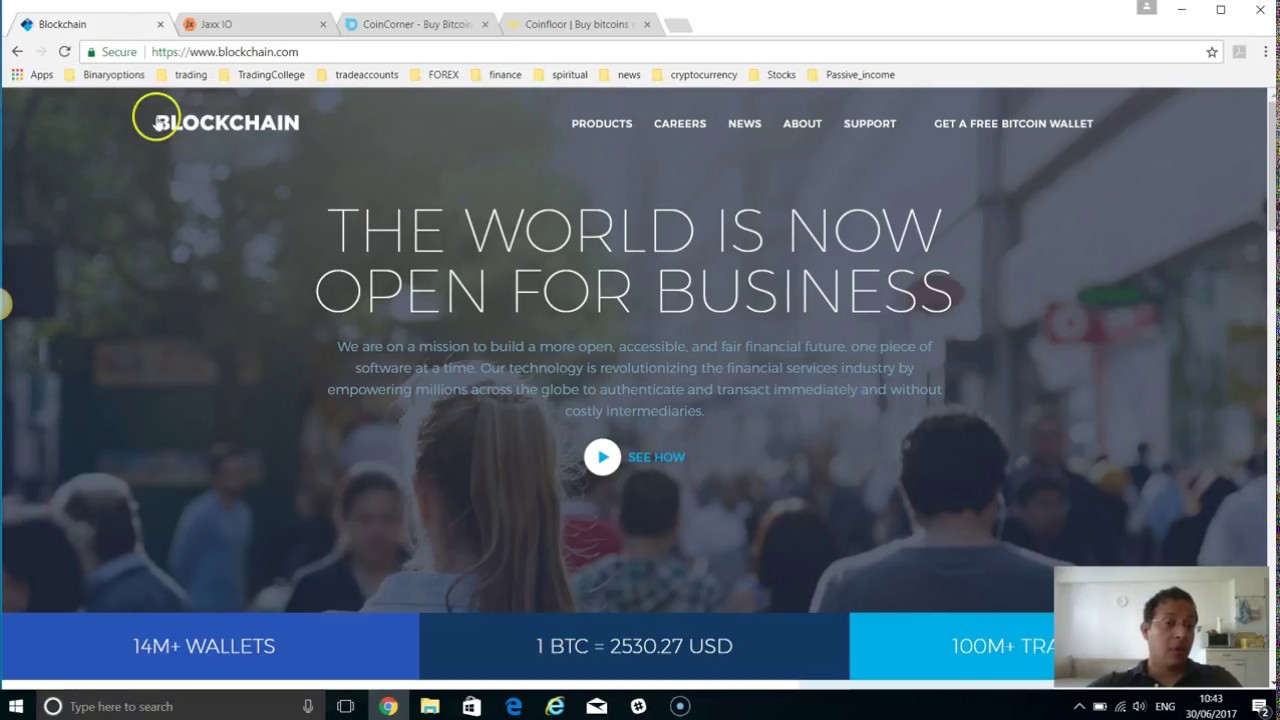Open the Stocks bookmark folder
Image resolution: width=1280 pixels, height=720 pixels.
point(771,75)
